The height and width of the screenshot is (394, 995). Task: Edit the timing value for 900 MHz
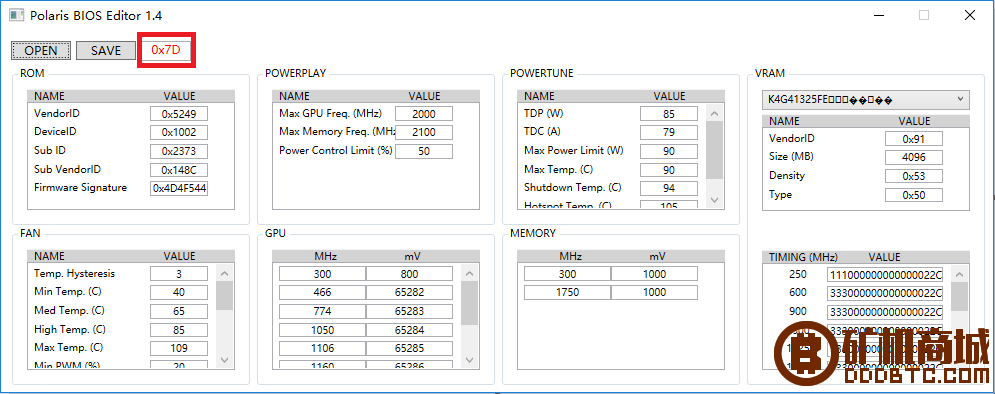point(885,312)
